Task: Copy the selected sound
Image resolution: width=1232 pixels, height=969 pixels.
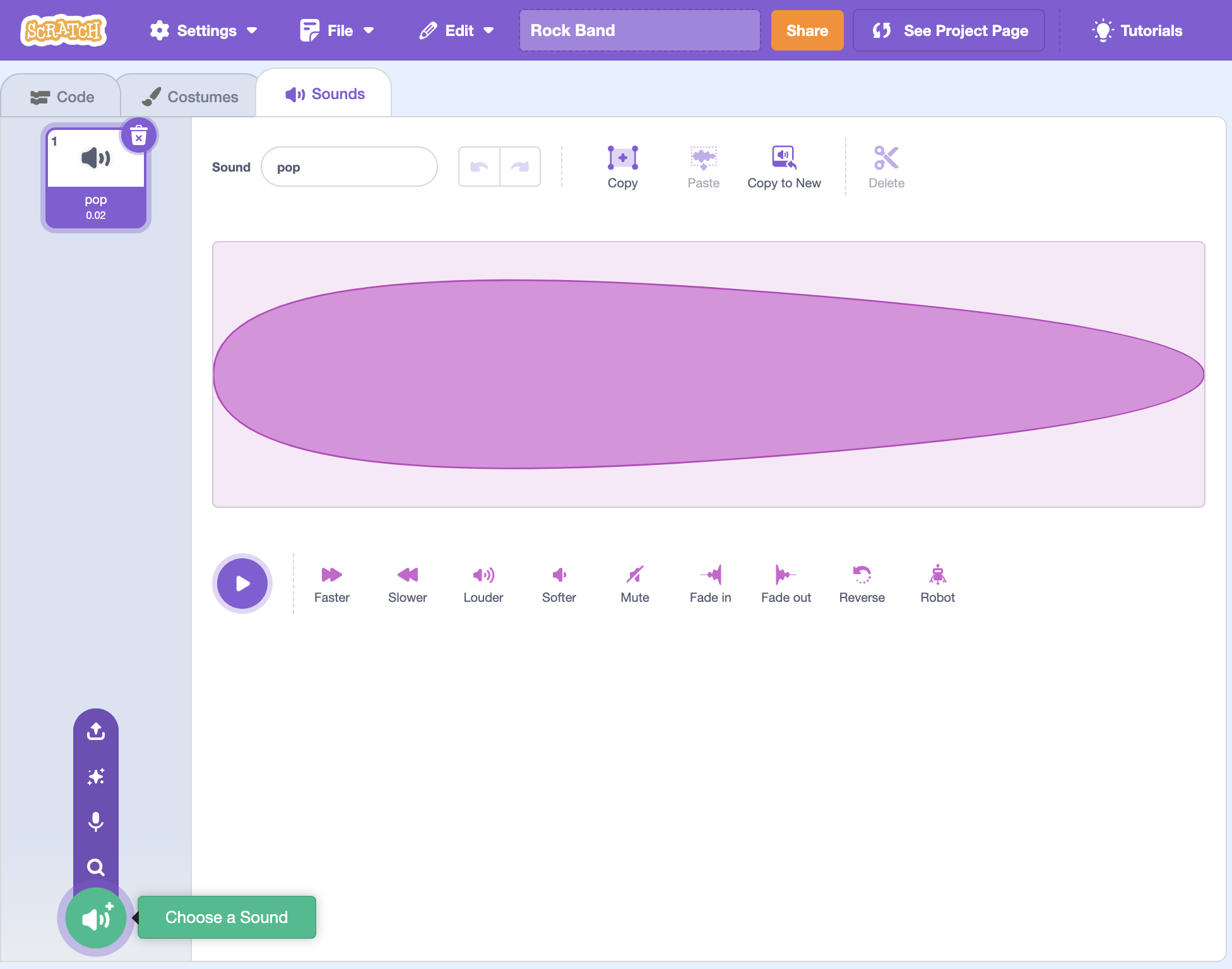Action: coord(622,166)
